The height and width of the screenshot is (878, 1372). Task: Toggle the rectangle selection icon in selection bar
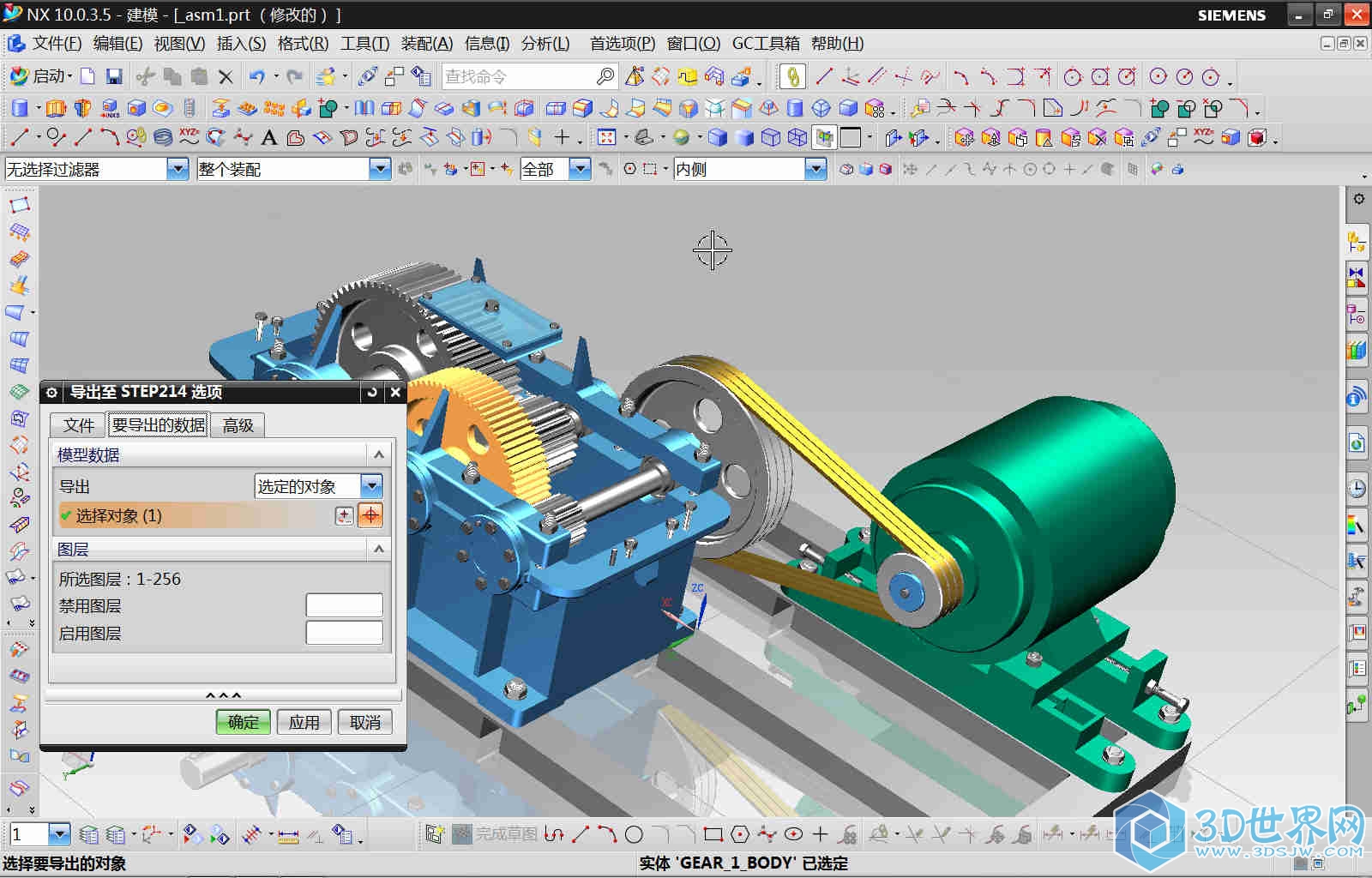(649, 169)
